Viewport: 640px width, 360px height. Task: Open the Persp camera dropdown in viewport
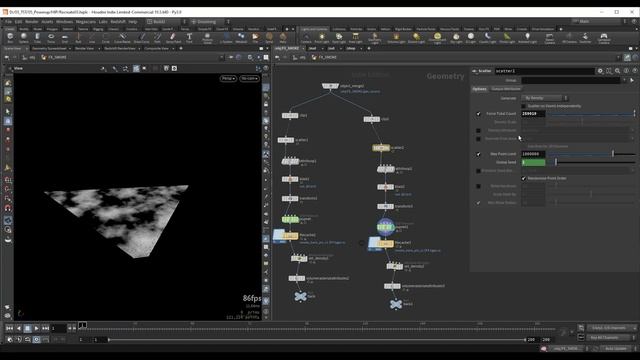[x=228, y=78]
